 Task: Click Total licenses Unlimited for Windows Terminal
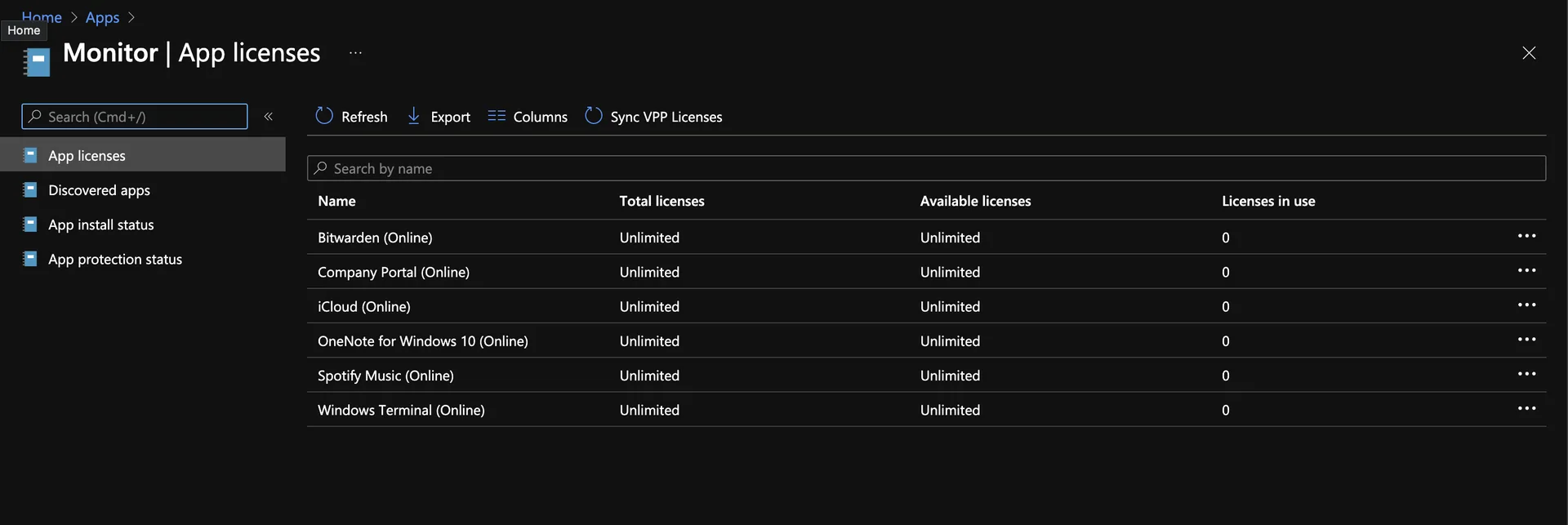click(x=649, y=410)
